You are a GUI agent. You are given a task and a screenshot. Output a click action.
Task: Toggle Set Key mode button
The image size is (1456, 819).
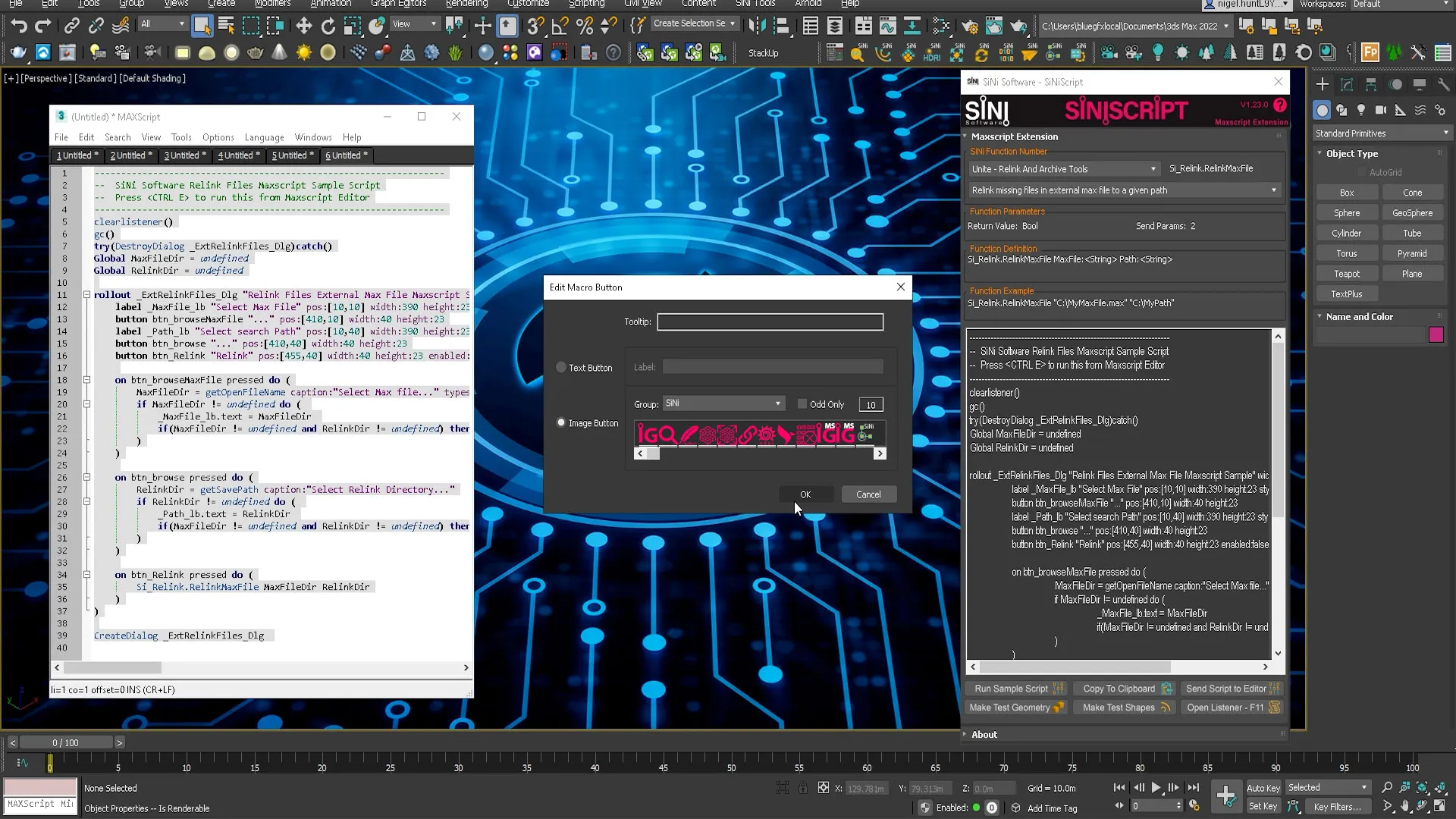pos(1263,806)
